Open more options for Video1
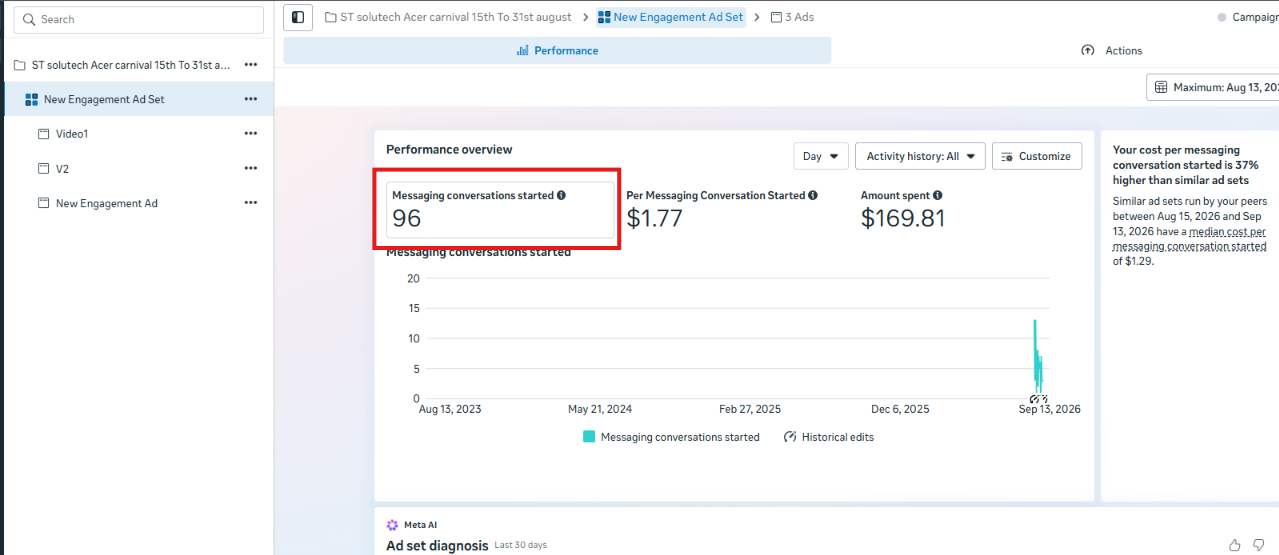Image resolution: width=1279 pixels, height=555 pixels. [251, 134]
